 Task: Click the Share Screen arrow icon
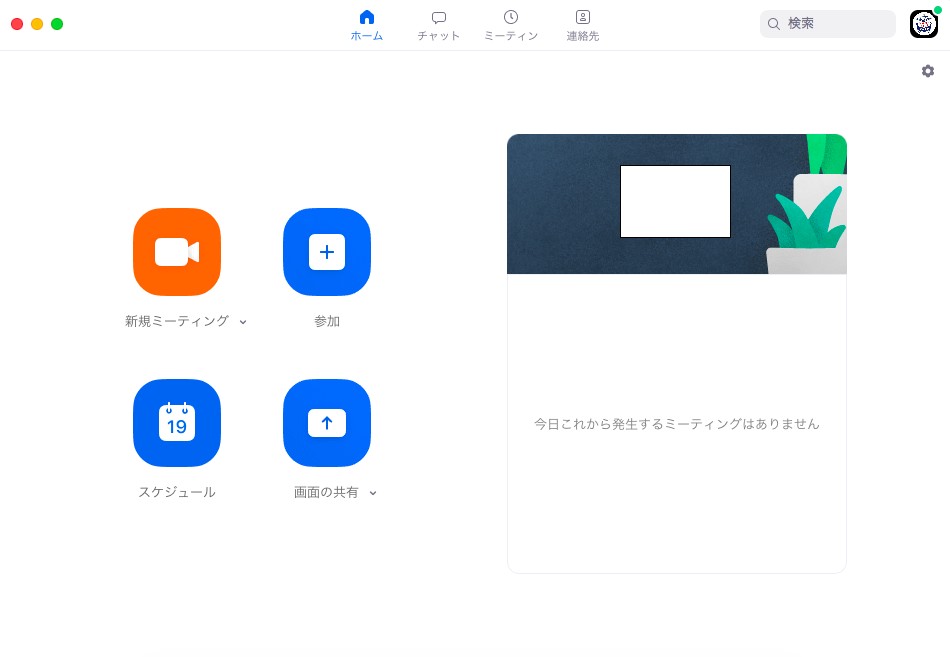click(x=327, y=423)
